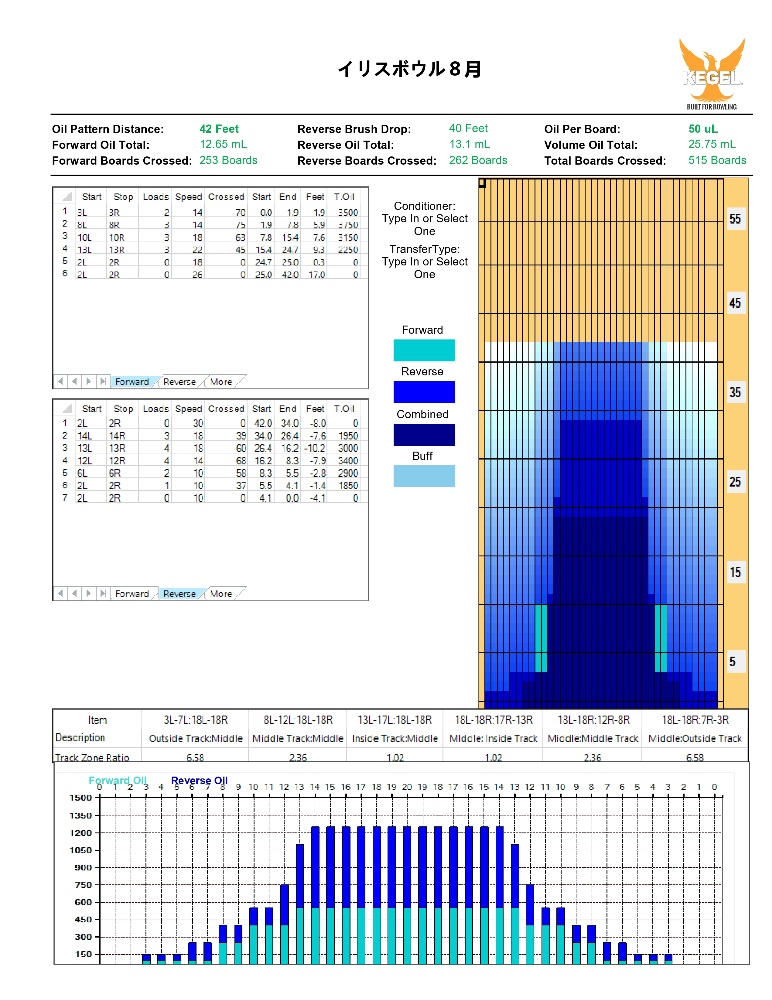Go to first sheet in forward table navigation
The image size is (772, 1000).
tap(60, 381)
